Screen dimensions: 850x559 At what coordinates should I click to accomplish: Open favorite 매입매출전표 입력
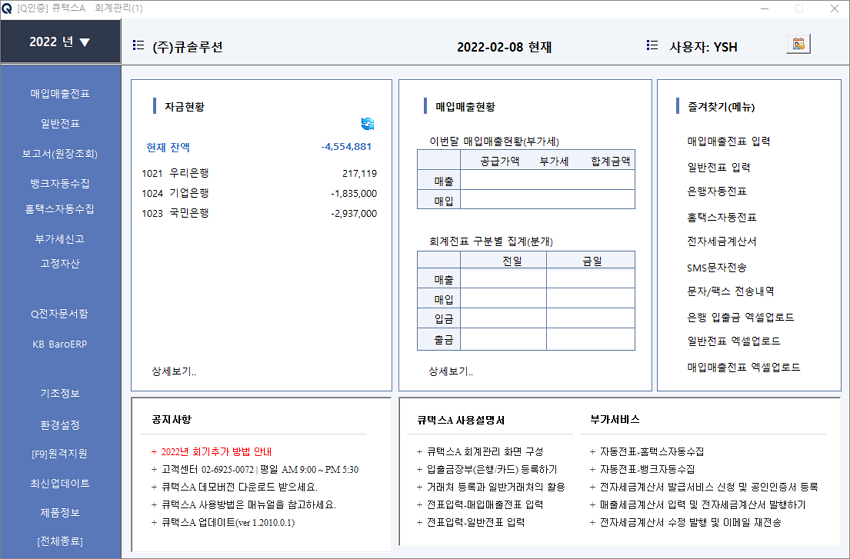(x=729, y=142)
